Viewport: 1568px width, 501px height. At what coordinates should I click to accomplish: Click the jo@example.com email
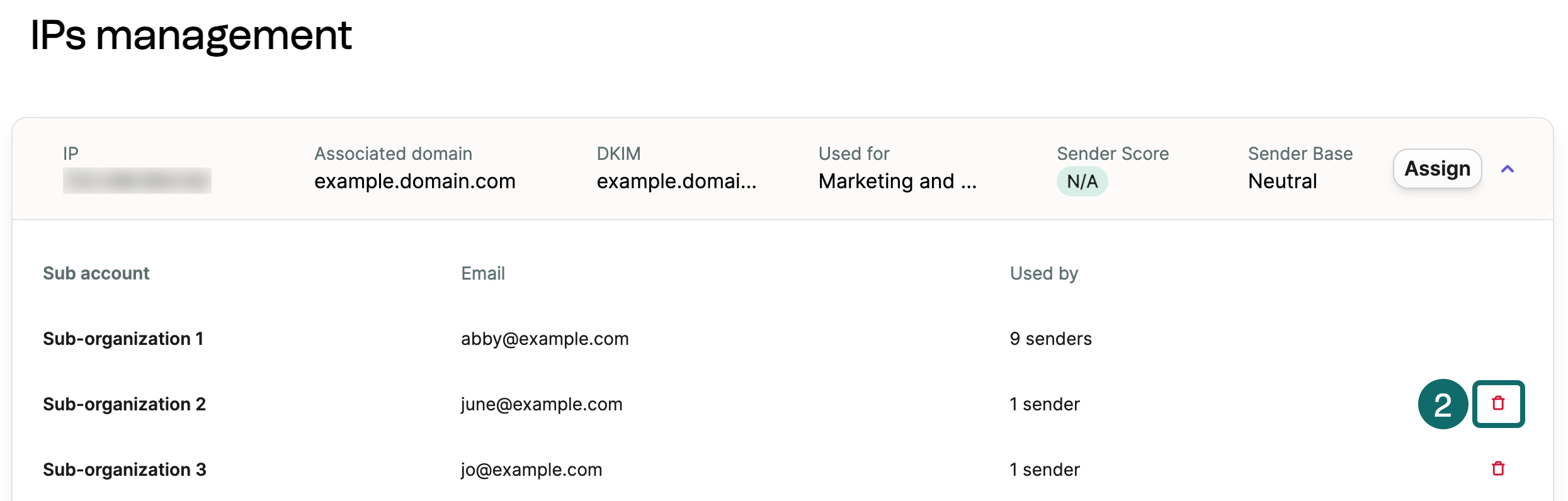click(x=531, y=470)
